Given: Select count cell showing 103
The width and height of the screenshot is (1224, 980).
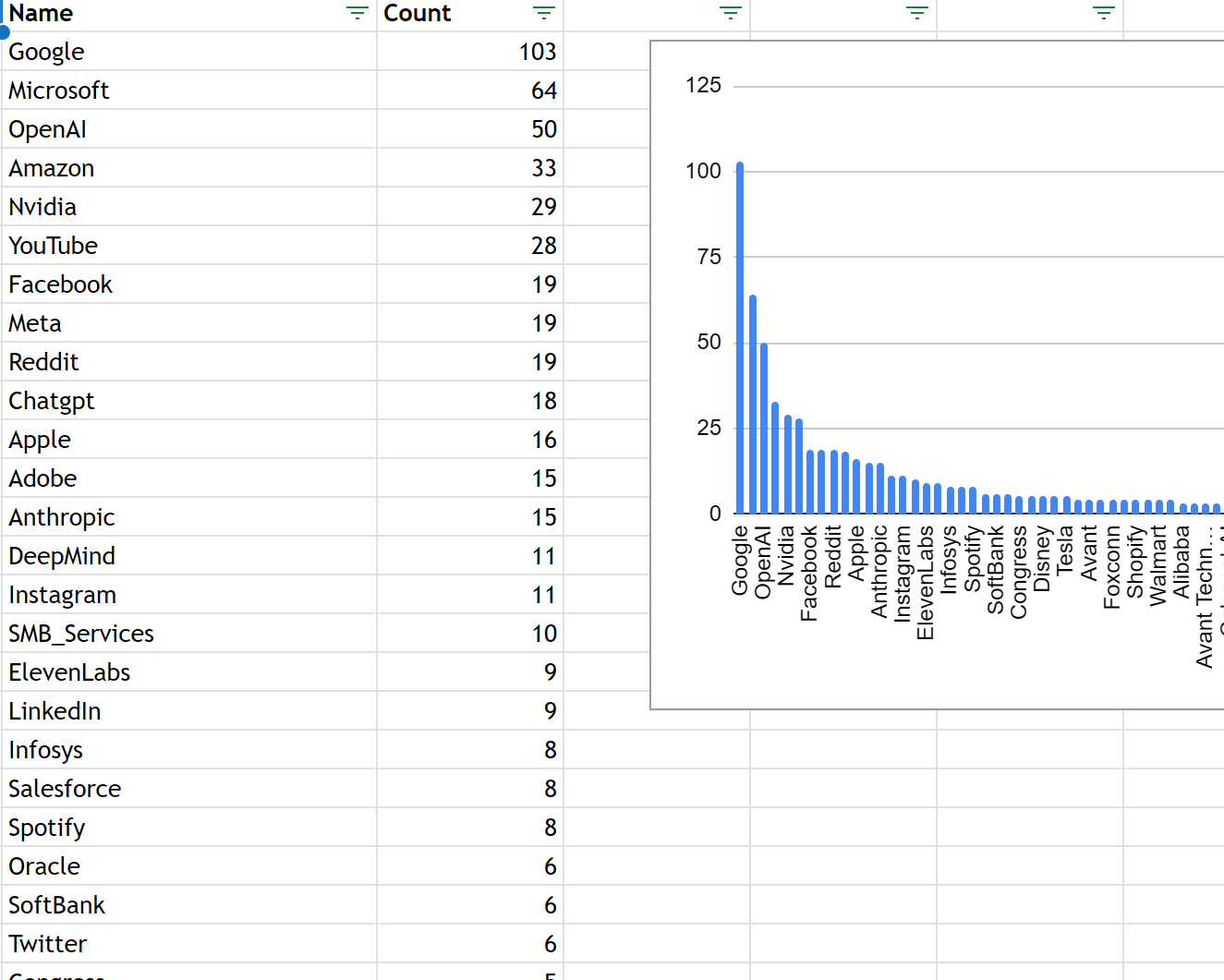Looking at the screenshot, I should 470,52.
